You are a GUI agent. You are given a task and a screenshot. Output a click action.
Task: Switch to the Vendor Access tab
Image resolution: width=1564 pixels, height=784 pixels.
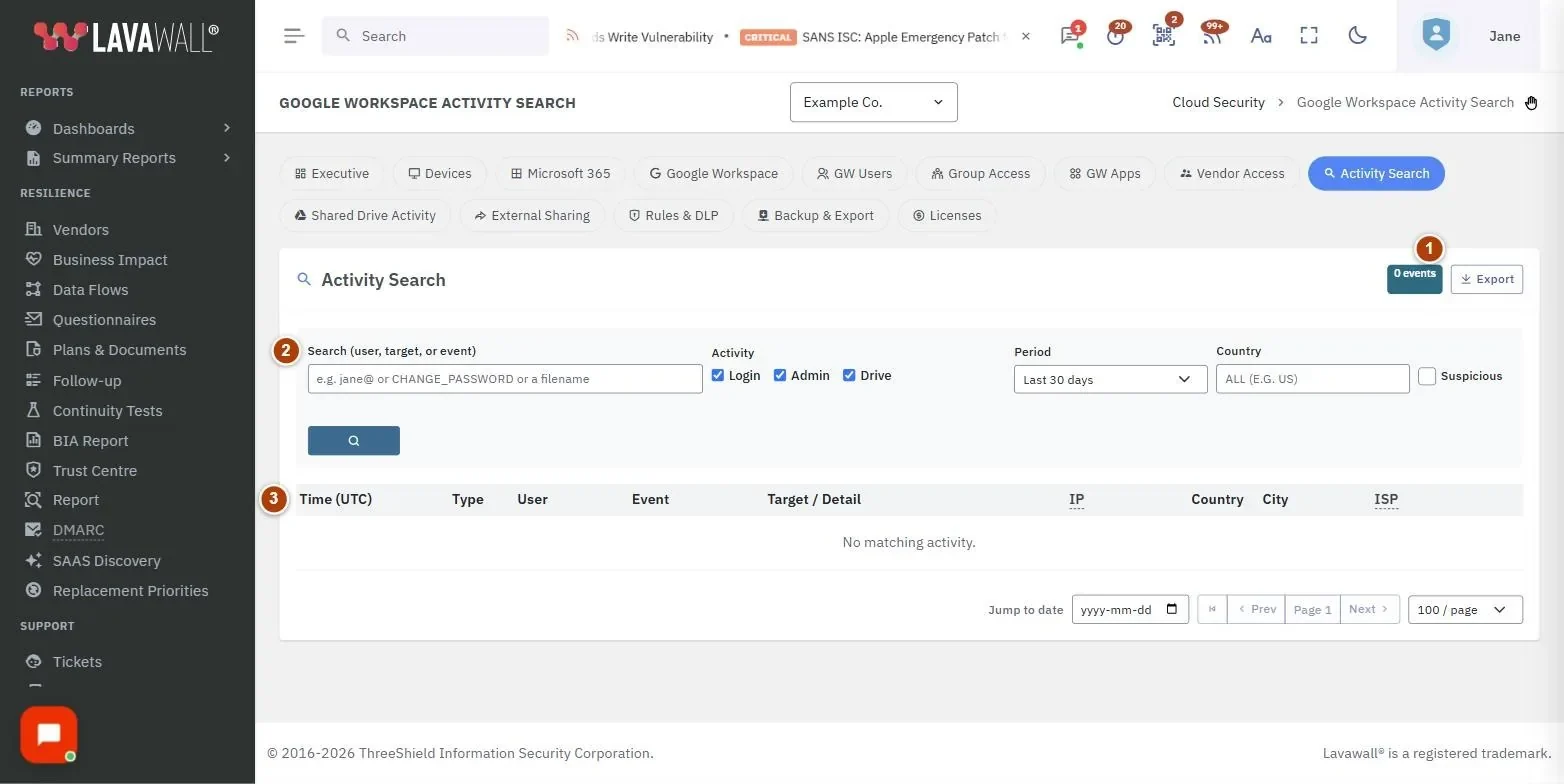click(1232, 173)
